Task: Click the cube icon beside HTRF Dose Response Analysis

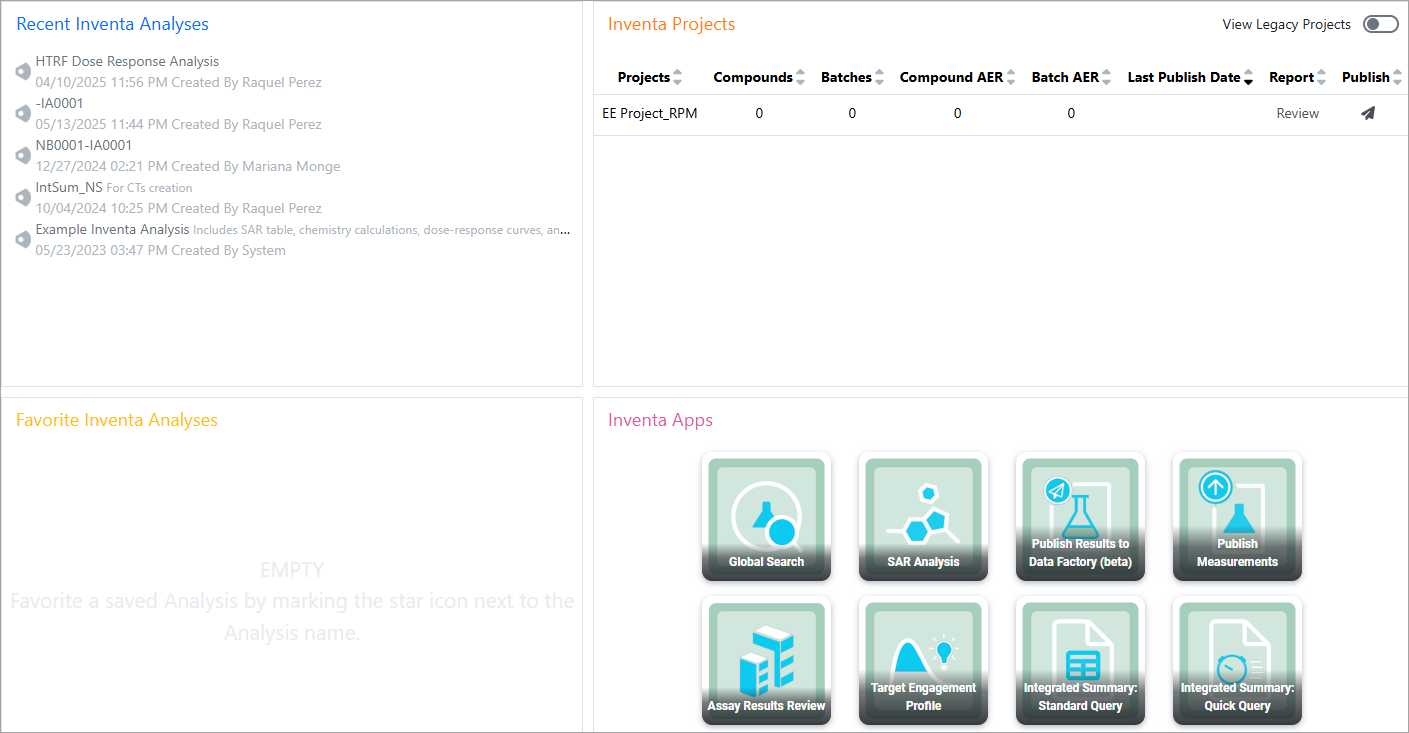Action: (x=22, y=71)
